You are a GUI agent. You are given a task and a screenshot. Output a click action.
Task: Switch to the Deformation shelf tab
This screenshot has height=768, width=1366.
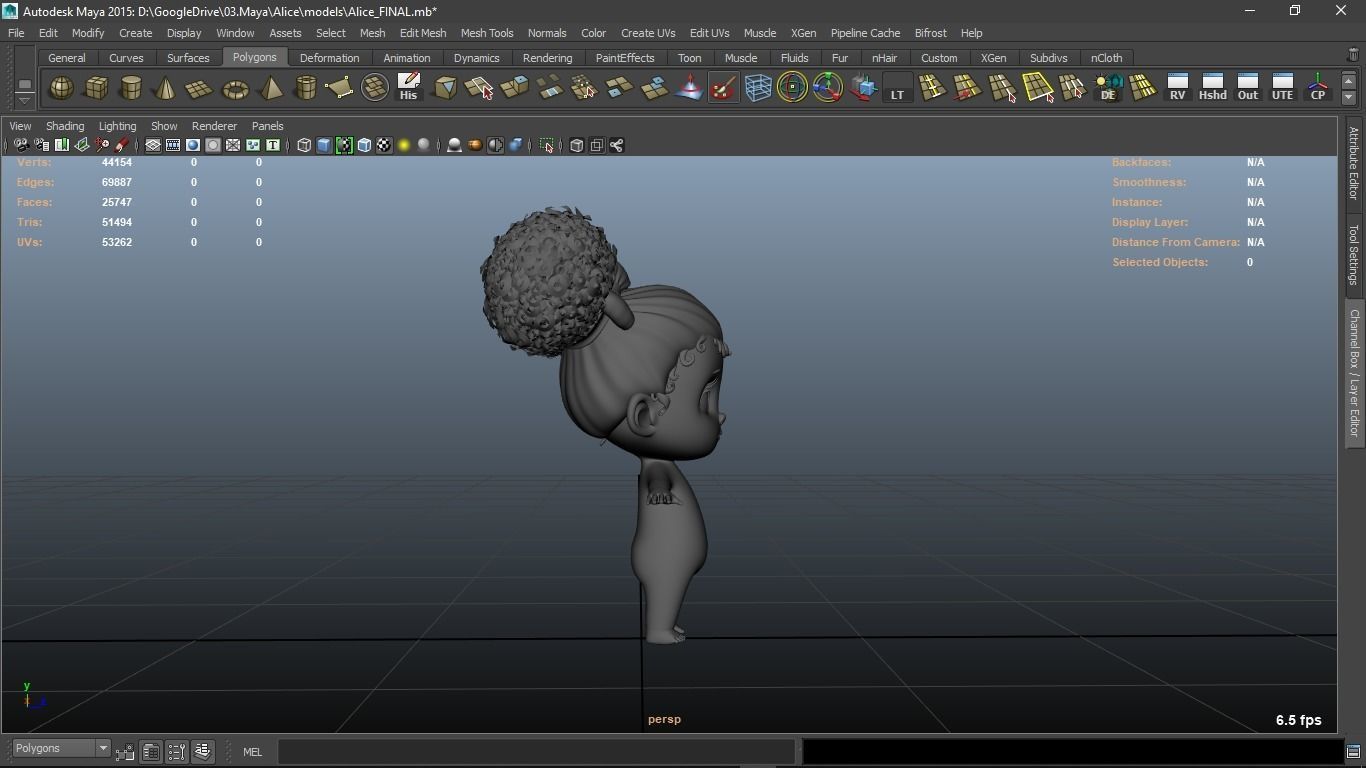(329, 58)
